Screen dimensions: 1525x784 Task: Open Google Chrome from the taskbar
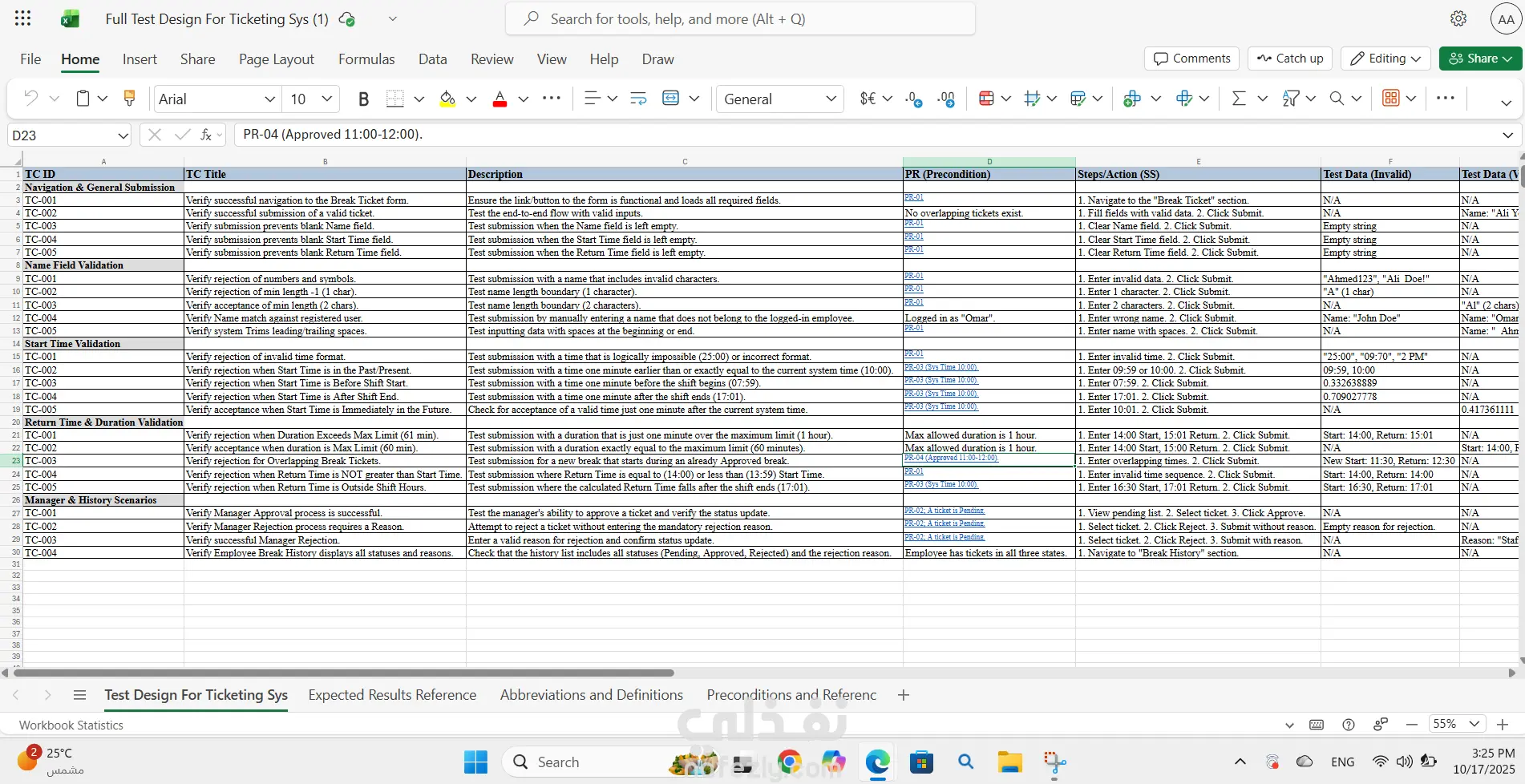coord(789,762)
